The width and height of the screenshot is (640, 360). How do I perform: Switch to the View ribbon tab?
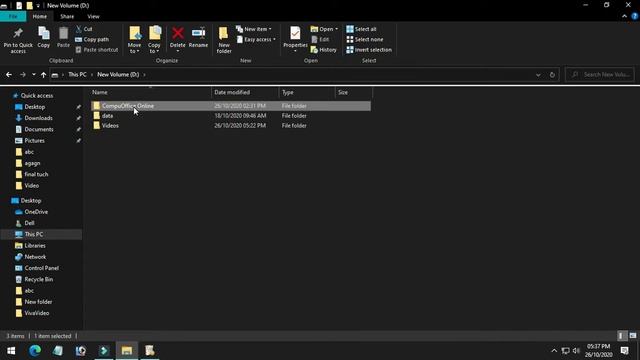(x=93, y=16)
